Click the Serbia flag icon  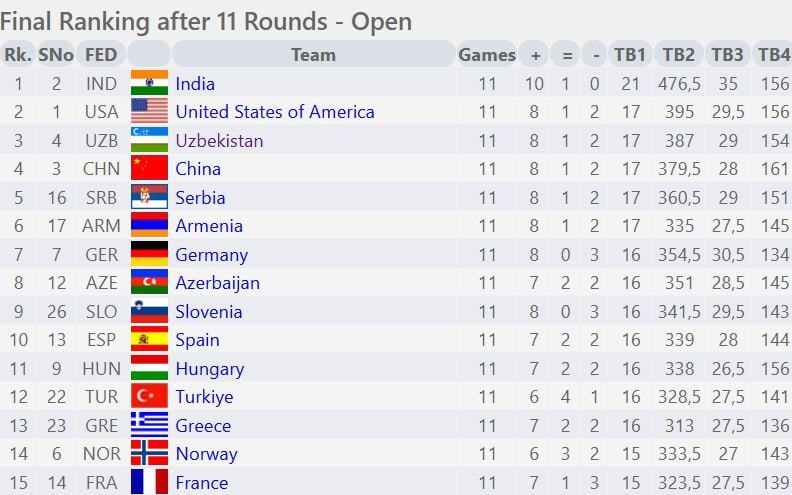[149, 198]
